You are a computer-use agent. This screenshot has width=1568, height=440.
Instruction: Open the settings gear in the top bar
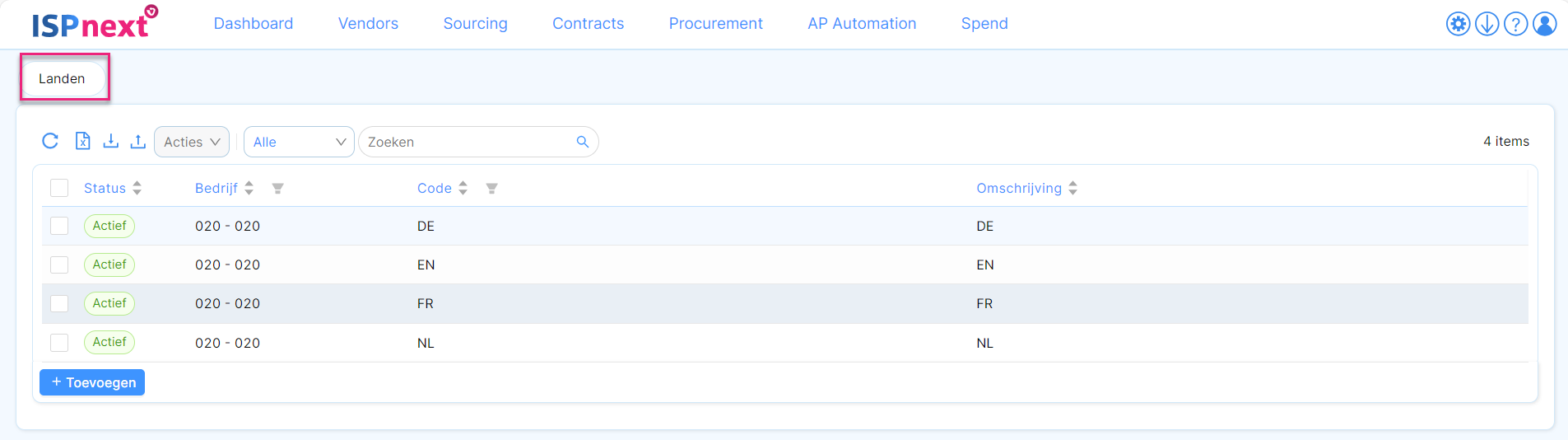(1458, 24)
